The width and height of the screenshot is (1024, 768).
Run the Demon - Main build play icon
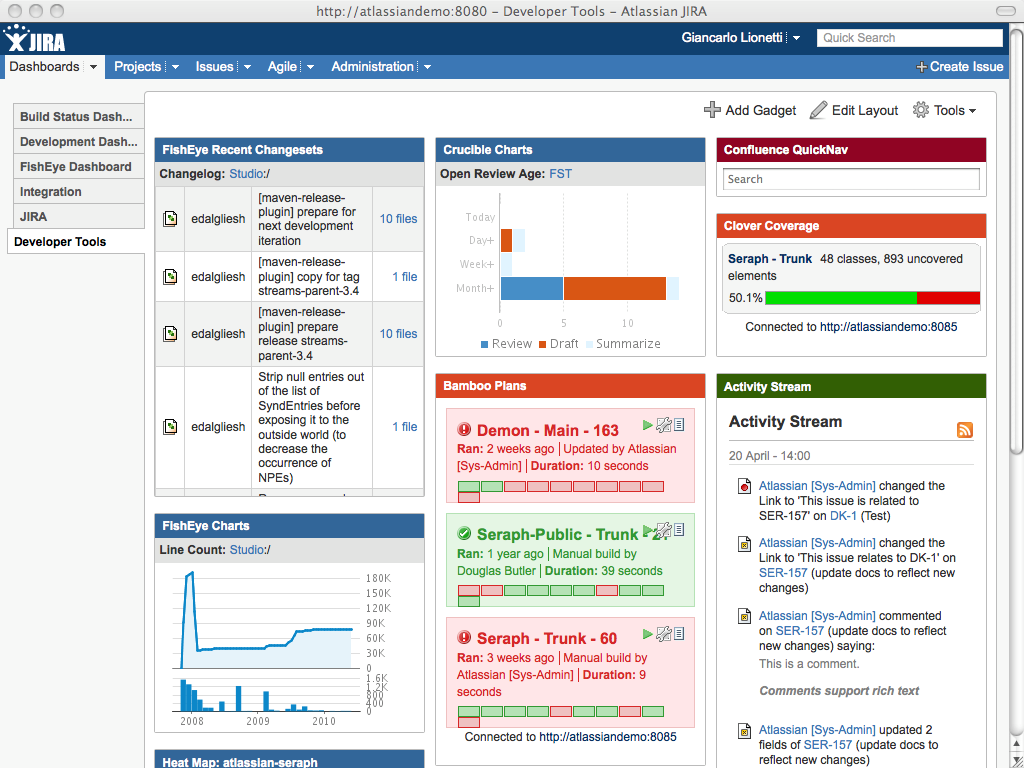click(x=648, y=425)
